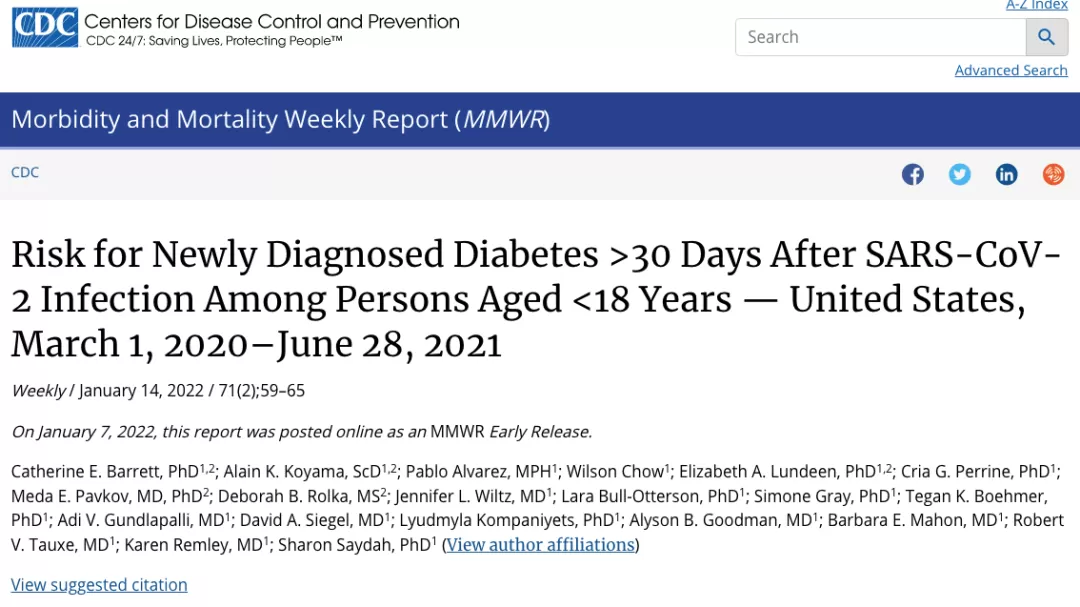Click author name Sharon Saydah
Screen dimensions: 1080x607
pos(354,545)
